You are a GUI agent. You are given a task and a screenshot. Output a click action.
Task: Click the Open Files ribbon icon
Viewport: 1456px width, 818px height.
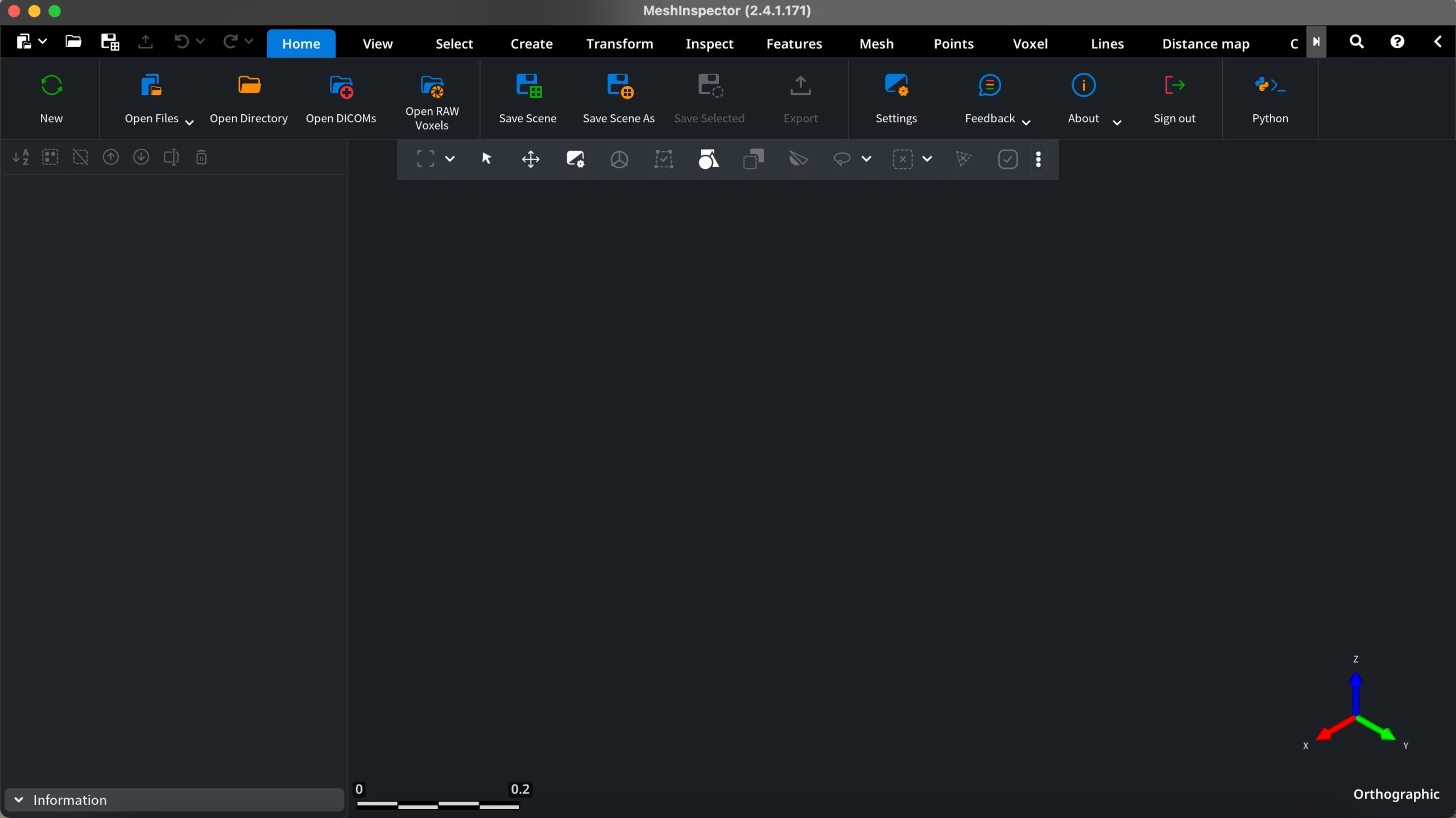[x=151, y=85]
